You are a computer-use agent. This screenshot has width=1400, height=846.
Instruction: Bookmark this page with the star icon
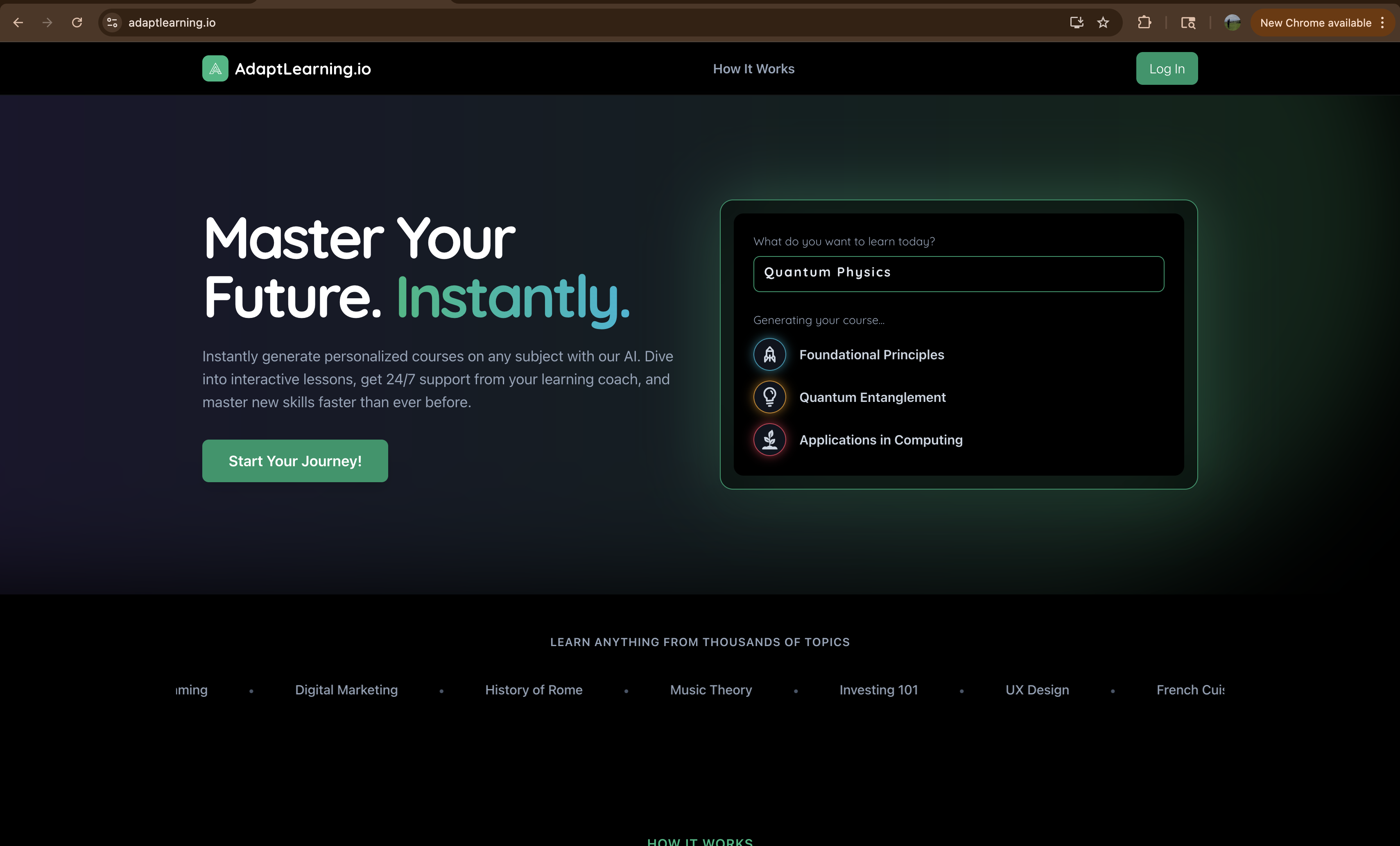1103,23
